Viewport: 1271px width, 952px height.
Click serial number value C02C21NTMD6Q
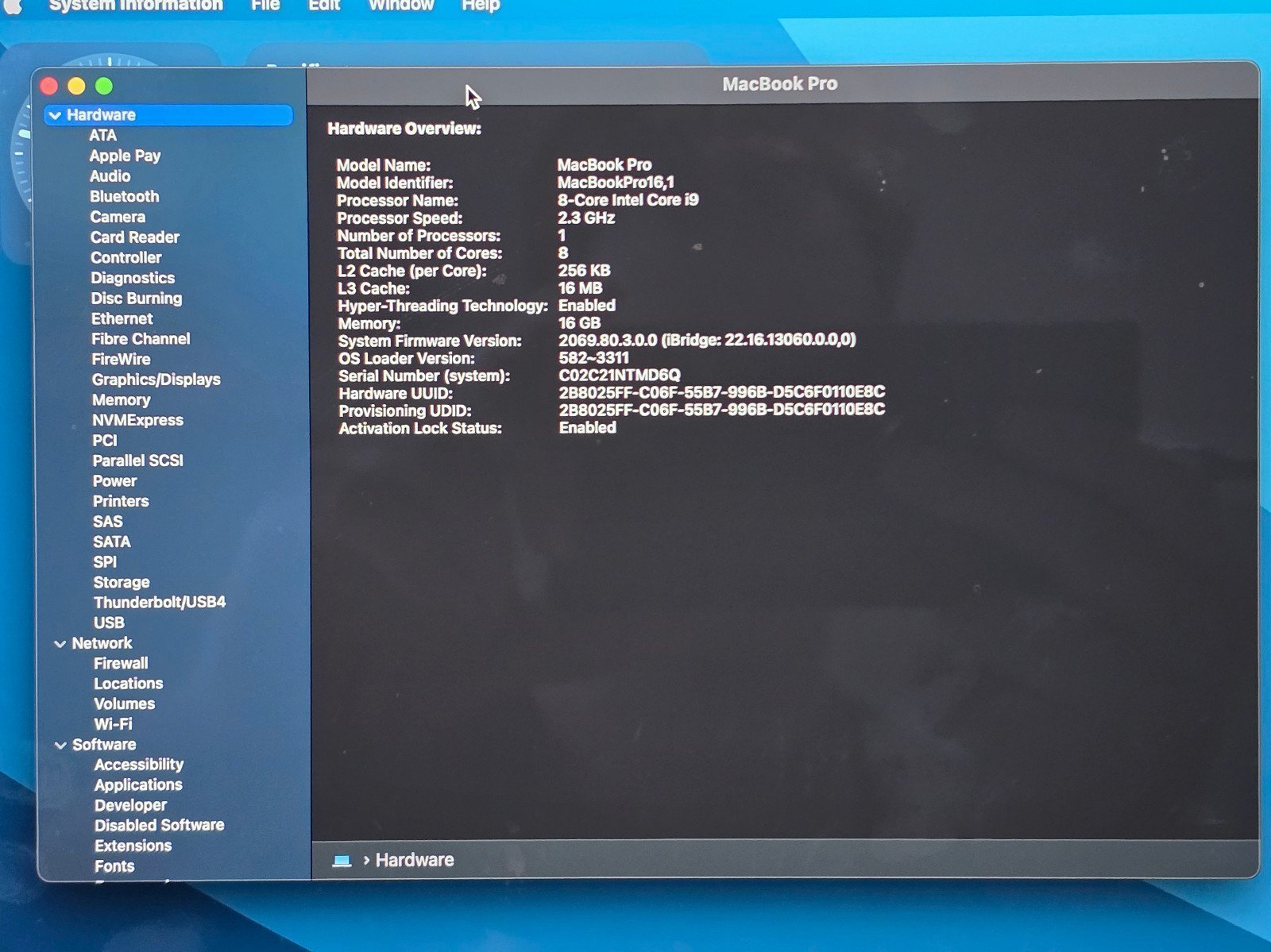click(x=620, y=376)
